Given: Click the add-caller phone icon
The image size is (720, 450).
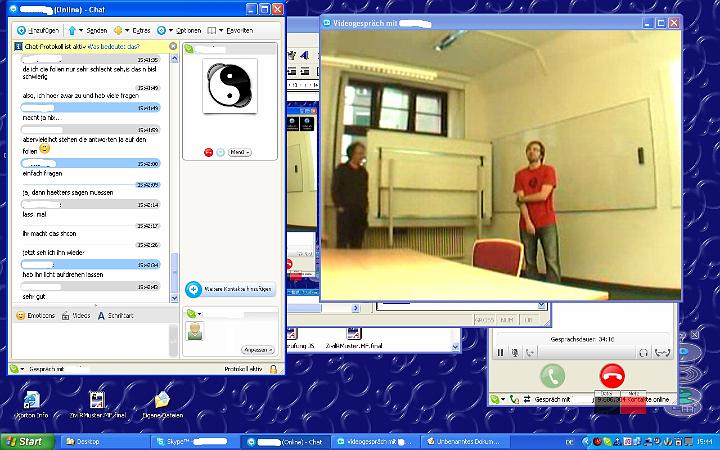Looking at the screenshot, I should [530, 353].
